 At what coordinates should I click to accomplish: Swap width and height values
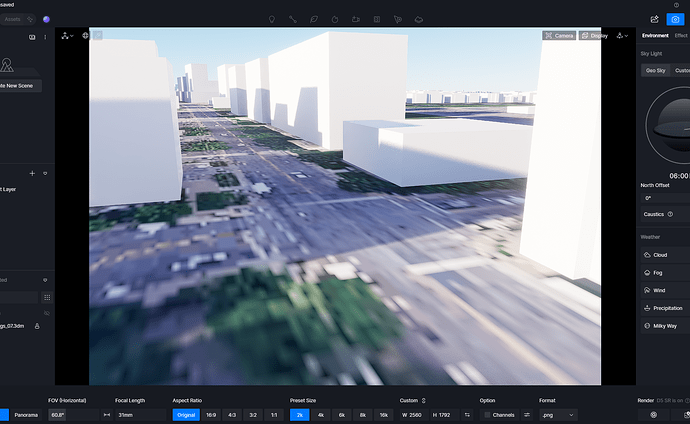point(467,415)
